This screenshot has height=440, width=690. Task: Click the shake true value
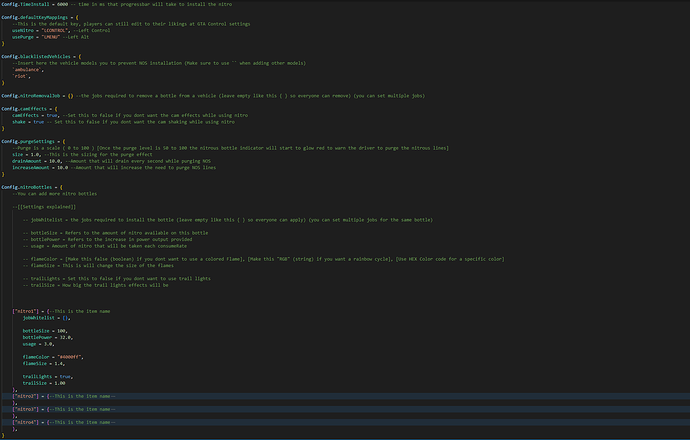[x=39, y=122]
